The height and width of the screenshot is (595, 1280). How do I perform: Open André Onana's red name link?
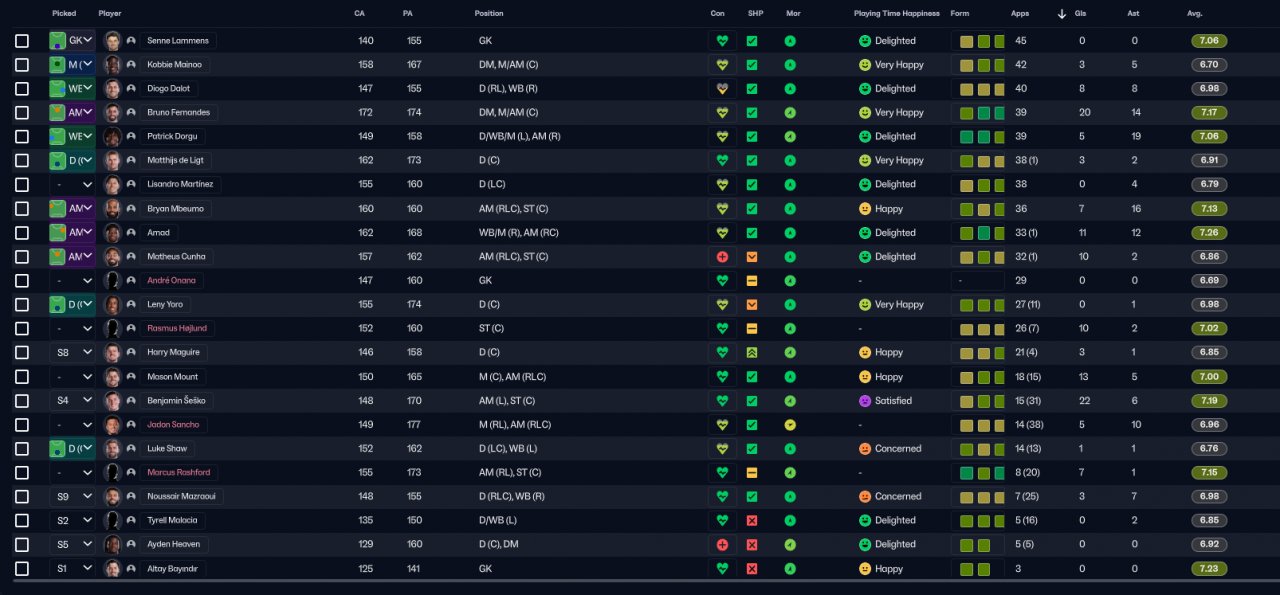click(x=171, y=281)
